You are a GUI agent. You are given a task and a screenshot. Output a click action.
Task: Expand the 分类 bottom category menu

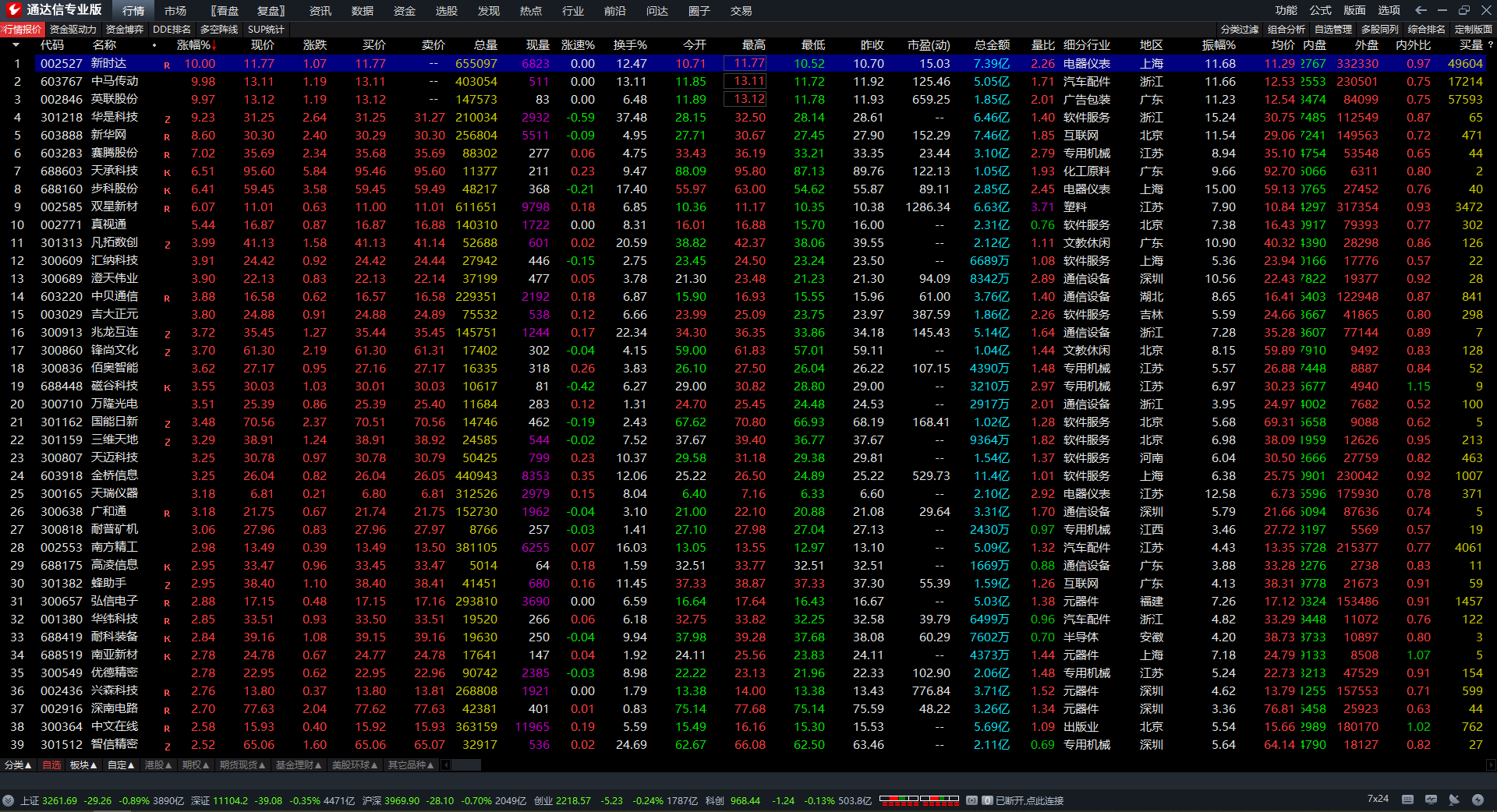[x=18, y=765]
